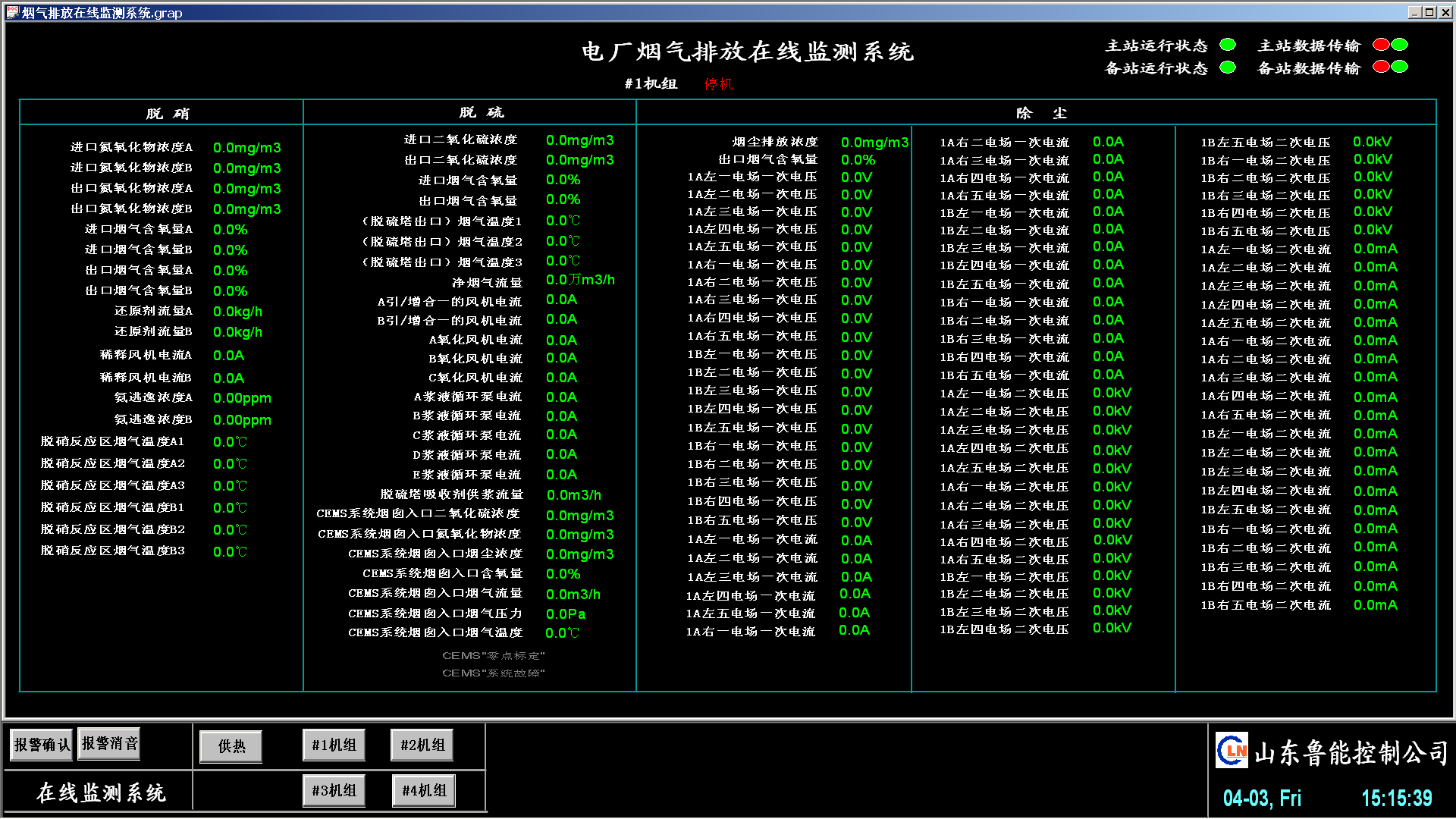This screenshot has height=819, width=1456.
Task: Click the red 备站数据传输 indicator light
Action: coord(1382,67)
